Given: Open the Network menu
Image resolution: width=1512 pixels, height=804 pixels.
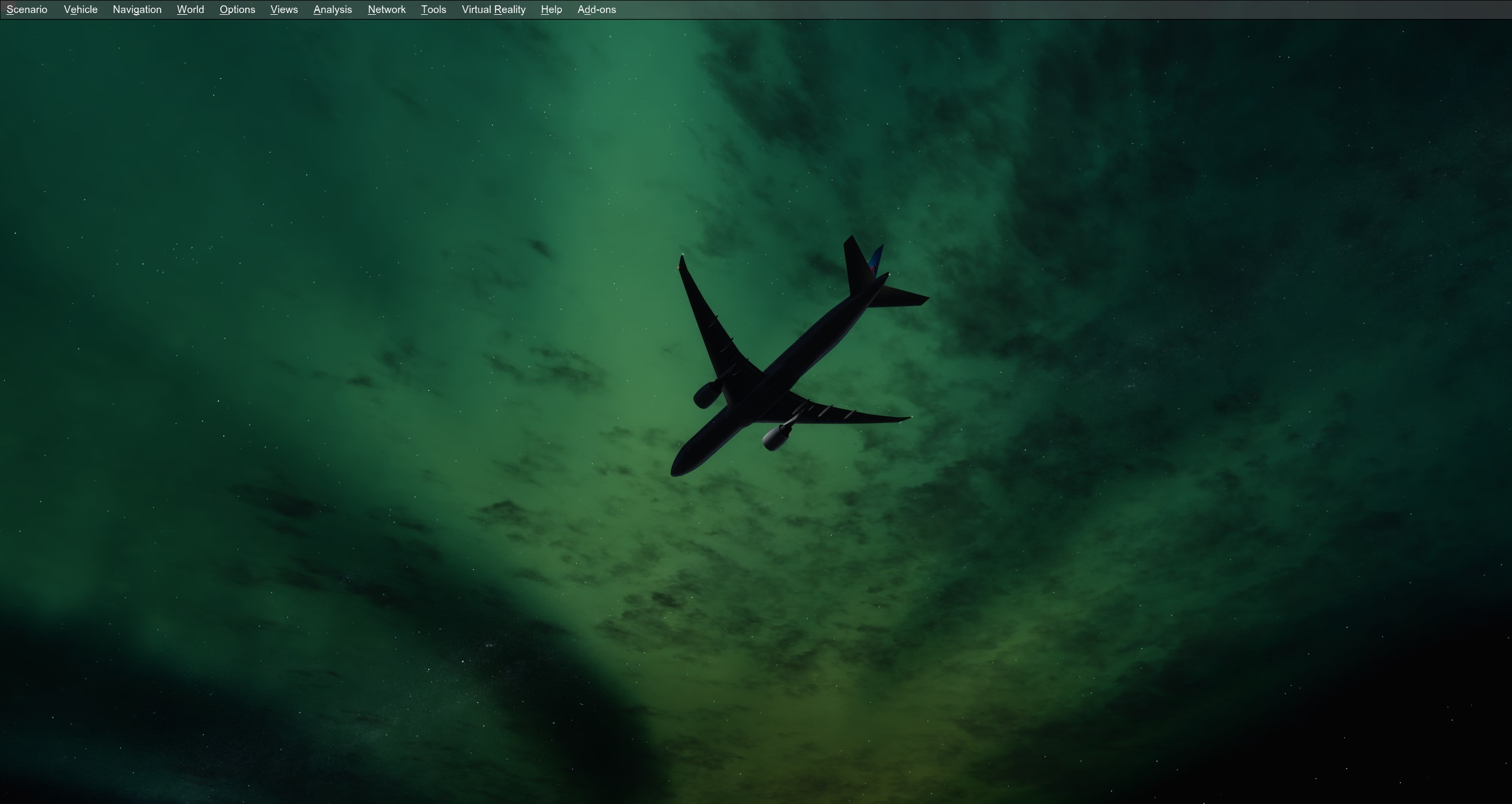Looking at the screenshot, I should (x=386, y=9).
